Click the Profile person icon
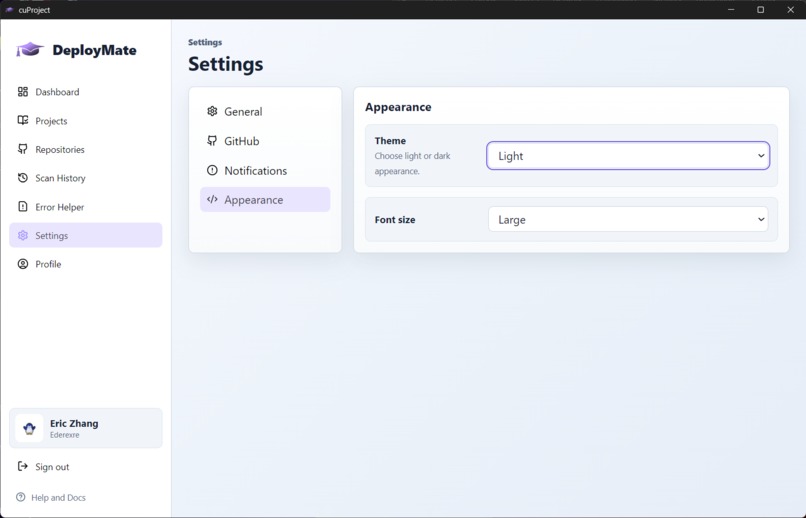The height and width of the screenshot is (518, 806). [23, 264]
